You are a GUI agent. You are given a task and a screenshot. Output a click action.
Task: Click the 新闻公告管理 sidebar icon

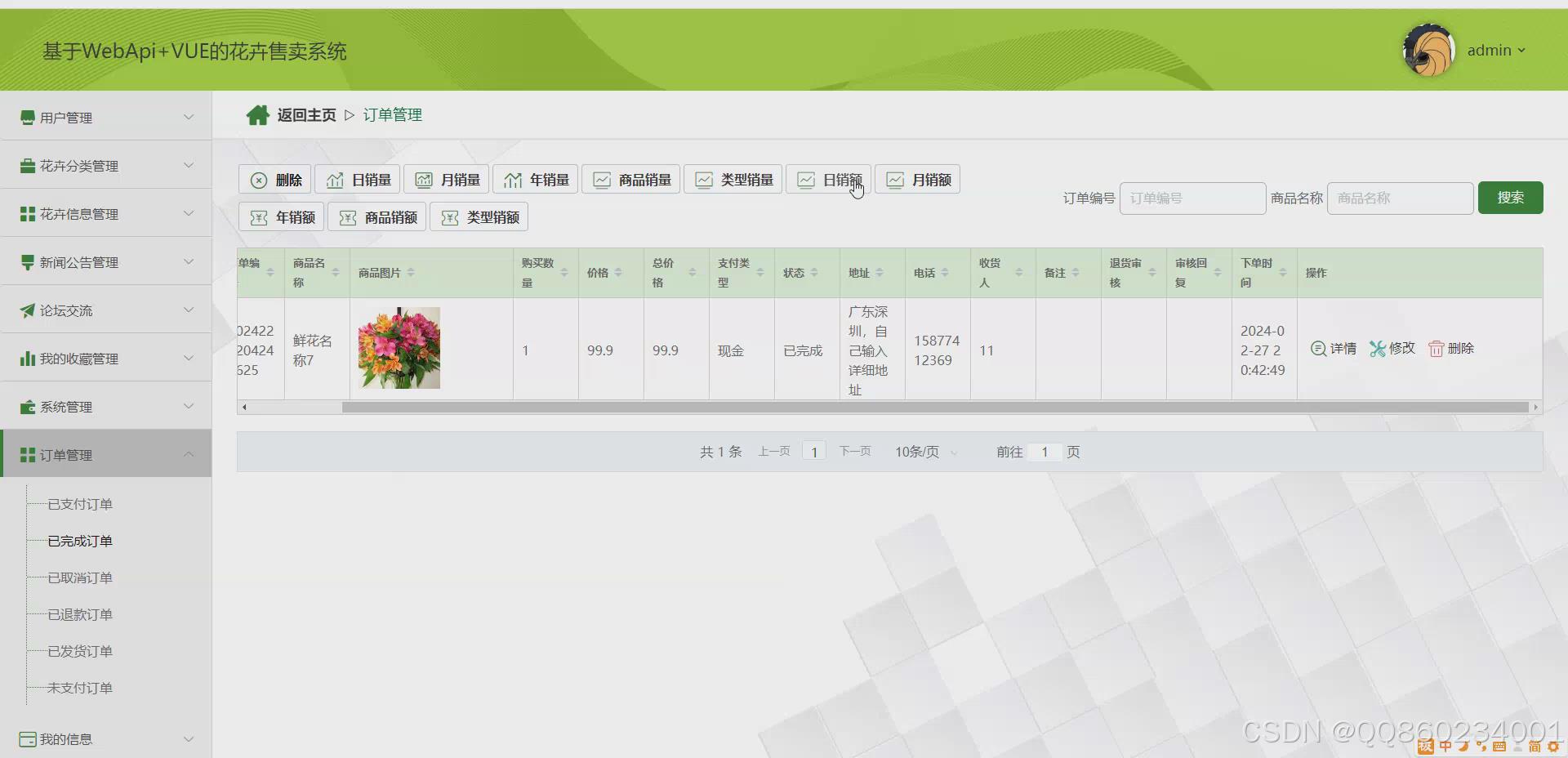(x=28, y=262)
